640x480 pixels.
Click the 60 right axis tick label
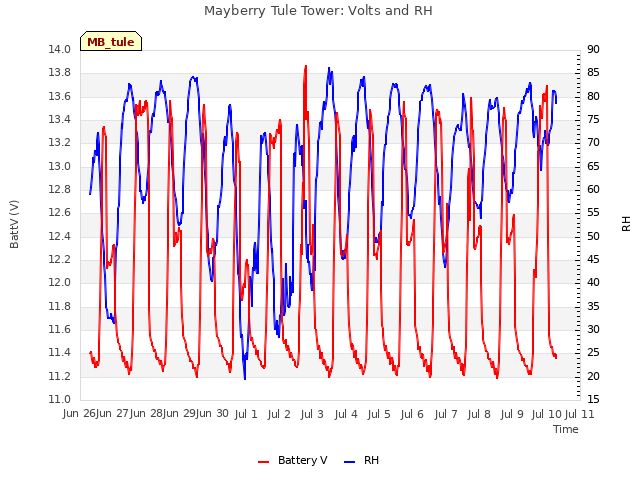coord(593,190)
